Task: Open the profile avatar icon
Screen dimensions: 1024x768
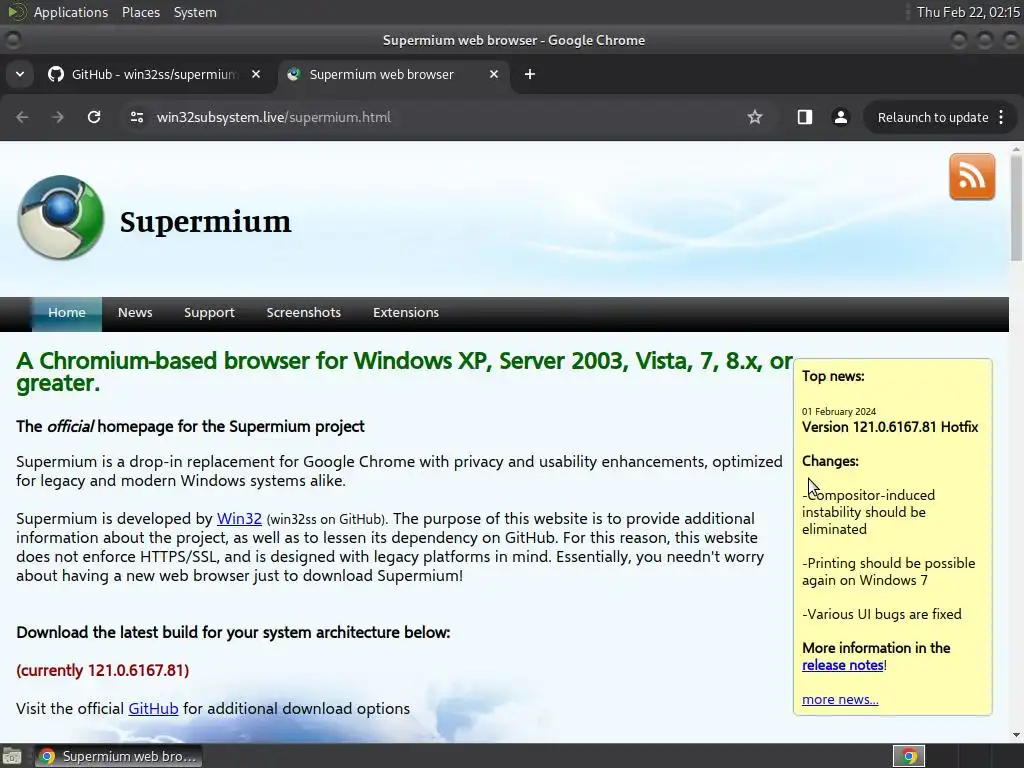Action: pos(840,117)
